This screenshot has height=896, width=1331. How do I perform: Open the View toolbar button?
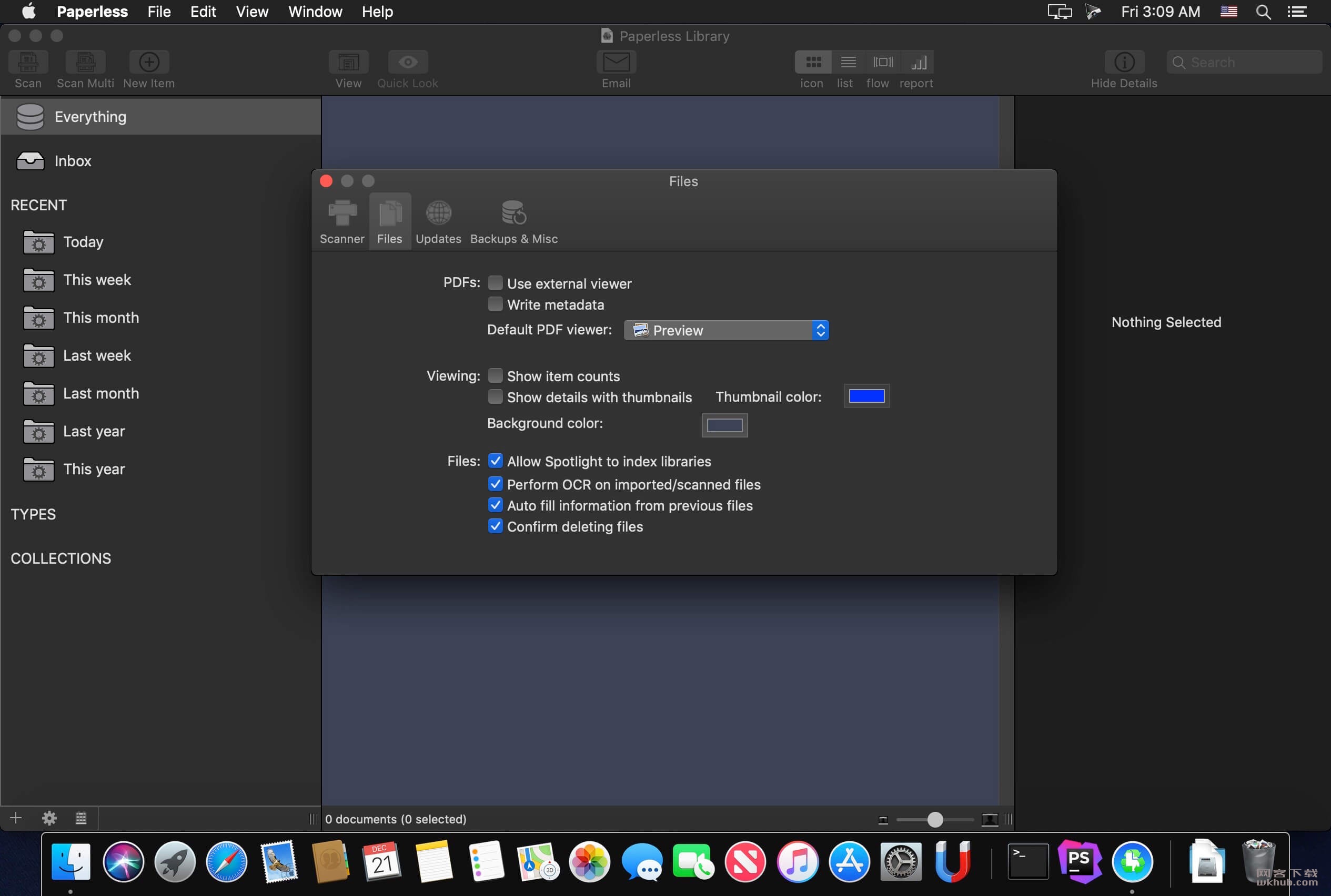(x=348, y=62)
